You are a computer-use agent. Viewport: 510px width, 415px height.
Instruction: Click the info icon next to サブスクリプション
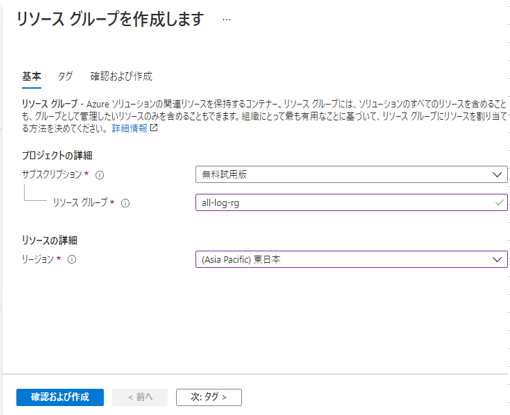100,175
